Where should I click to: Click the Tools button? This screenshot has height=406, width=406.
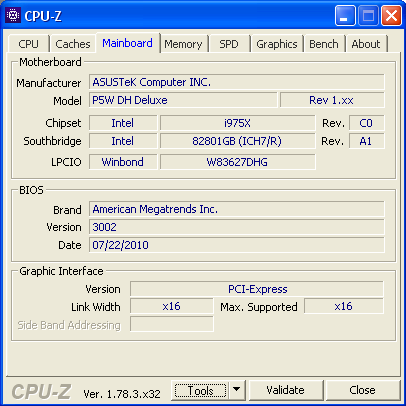(200, 390)
